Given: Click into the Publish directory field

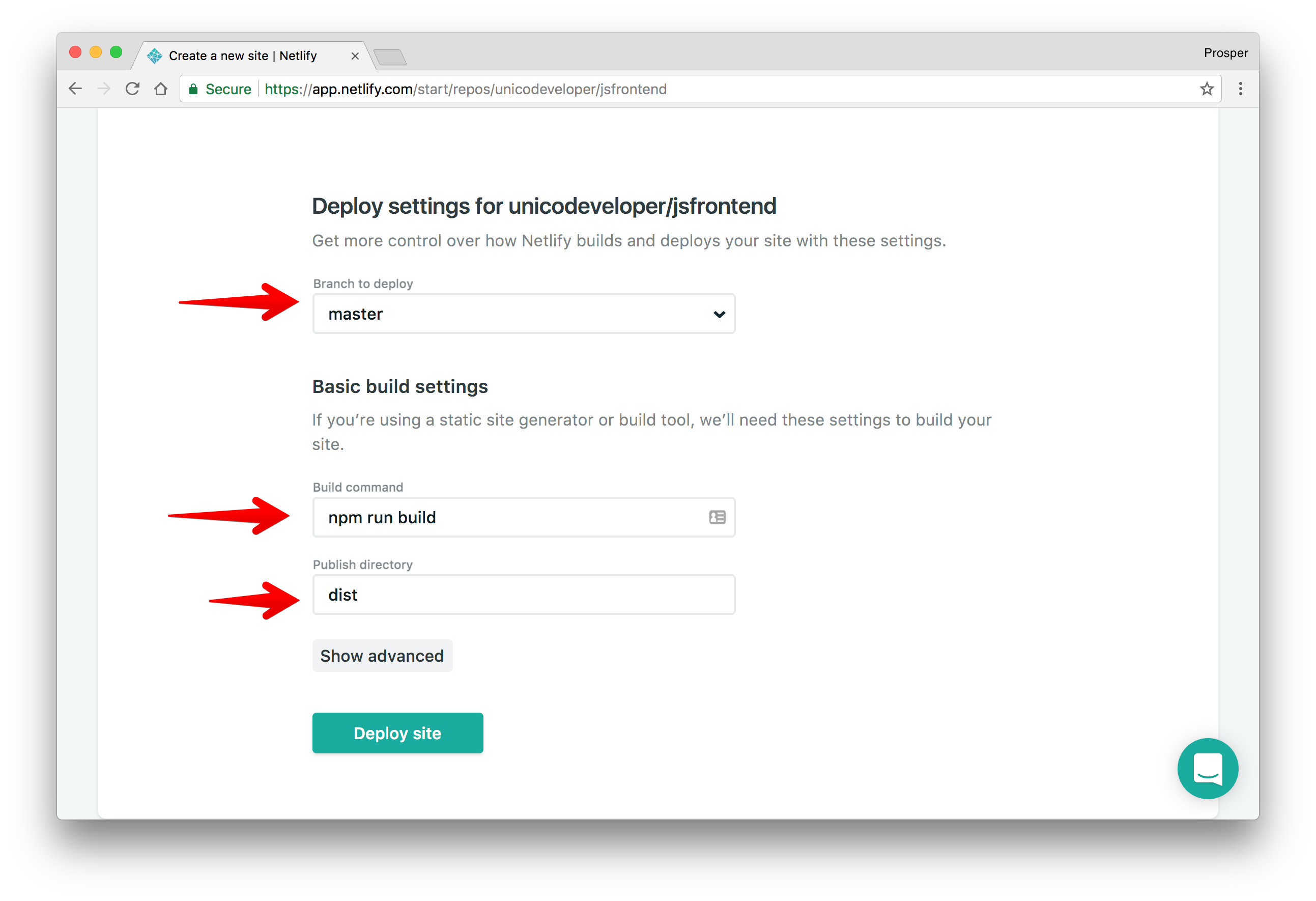Looking at the screenshot, I should (x=524, y=595).
